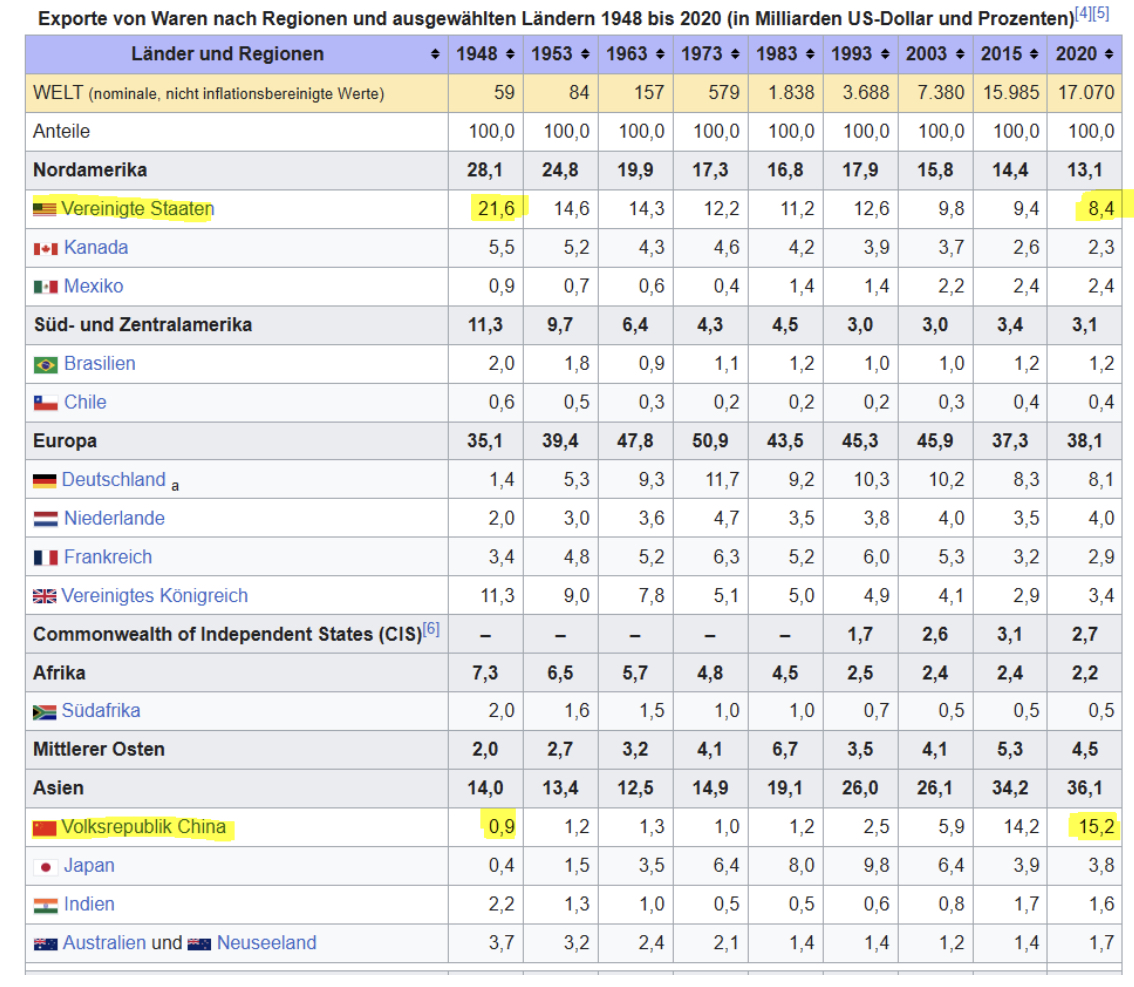Viewport: 1134px width, 987px height.
Task: Sort table by the 2015 column arrows
Action: (x=1033, y=54)
